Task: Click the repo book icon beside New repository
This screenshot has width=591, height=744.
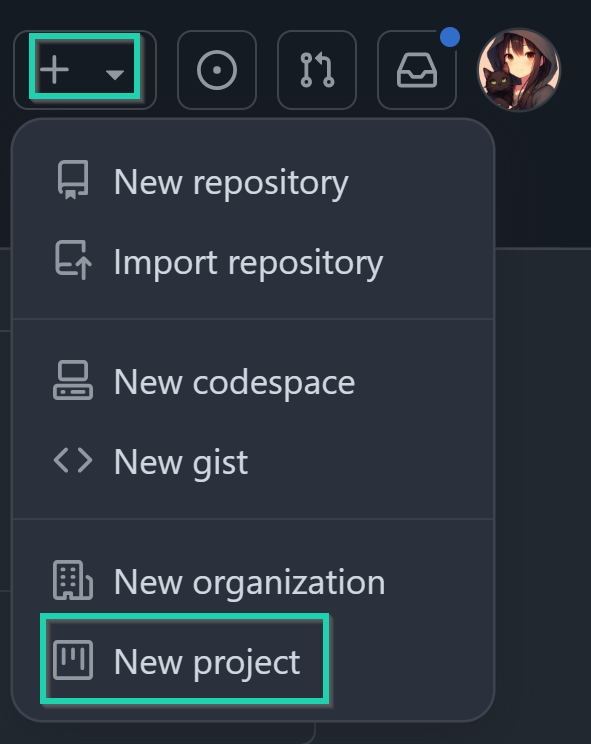Action: (x=73, y=180)
